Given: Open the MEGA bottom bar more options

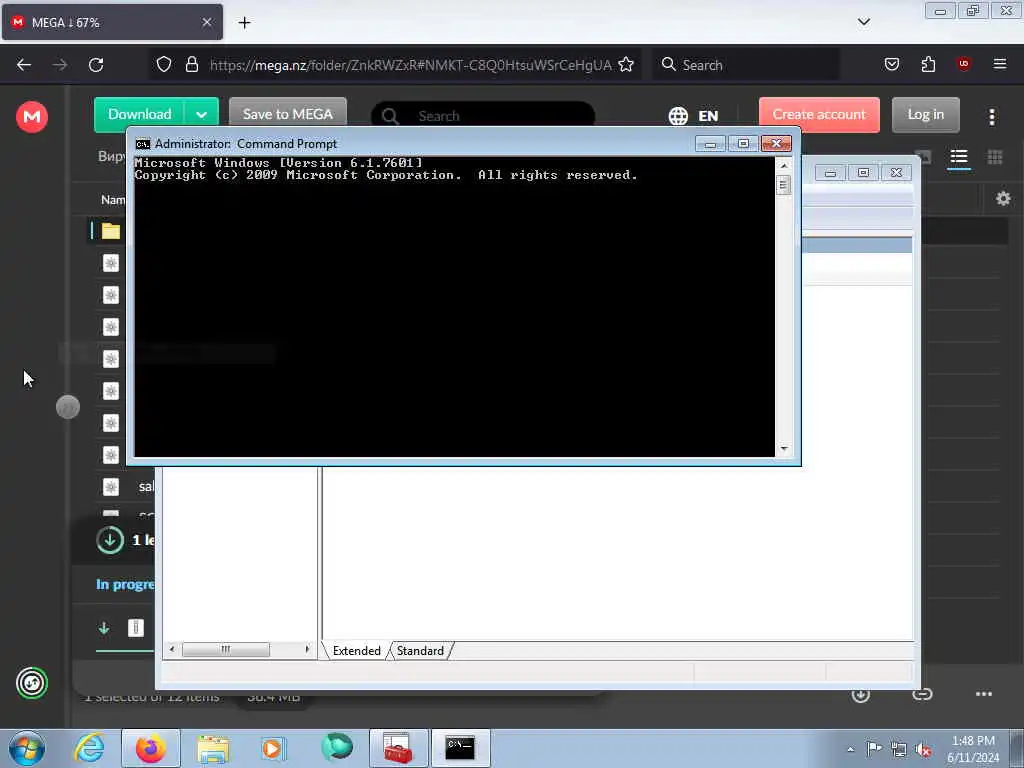Looking at the screenshot, I should click(x=984, y=694).
